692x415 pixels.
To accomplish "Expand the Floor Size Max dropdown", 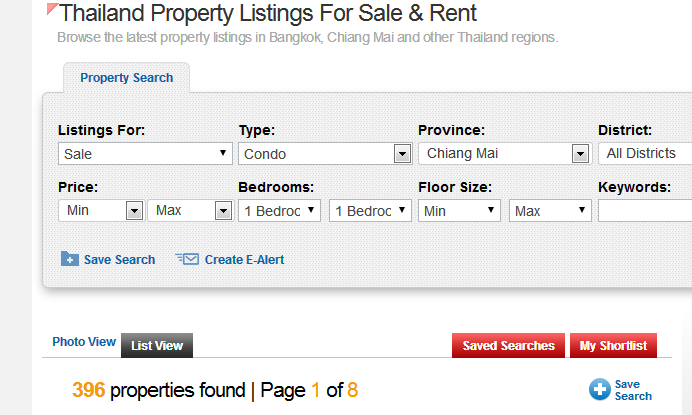I will [x=550, y=211].
